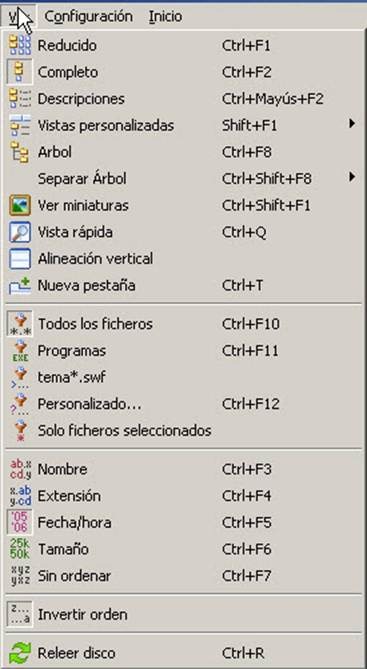The width and height of the screenshot is (367, 669).
Task: Select Solo ficheros seleccionados
Action: (184, 430)
